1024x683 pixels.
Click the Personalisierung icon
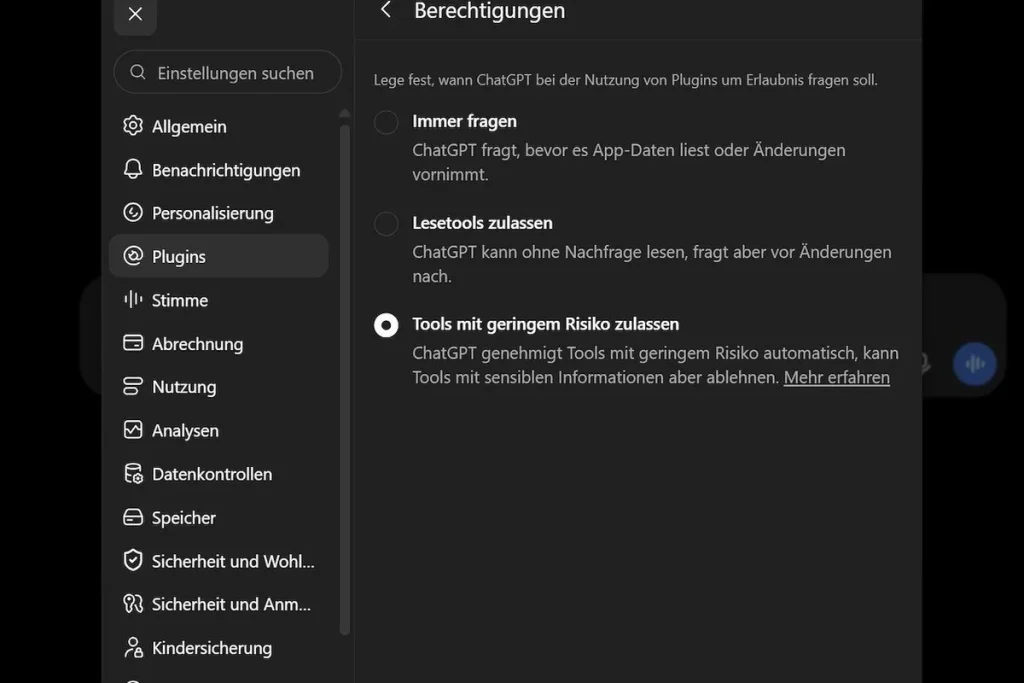click(133, 212)
